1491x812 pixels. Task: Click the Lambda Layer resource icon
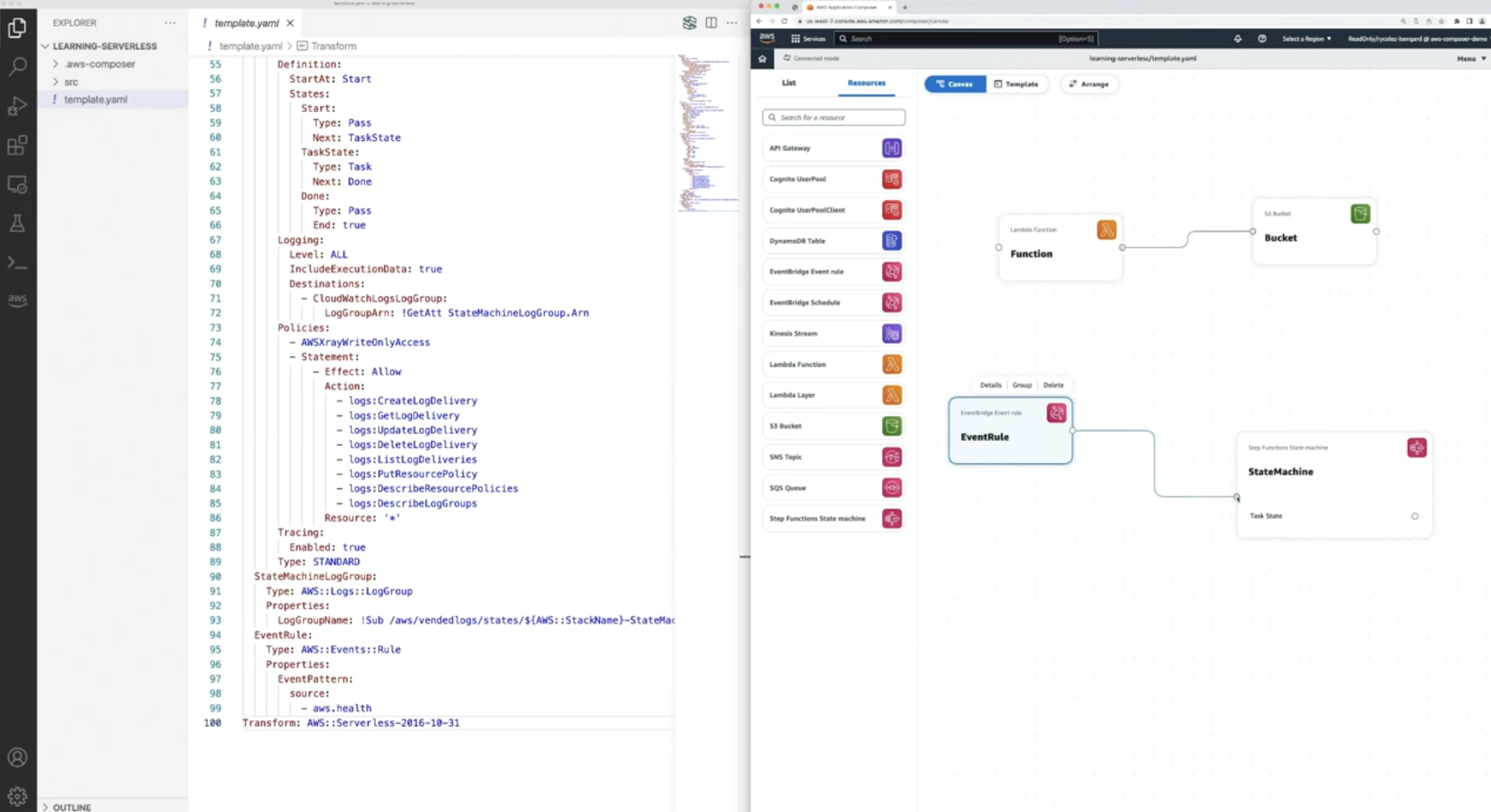(892, 395)
